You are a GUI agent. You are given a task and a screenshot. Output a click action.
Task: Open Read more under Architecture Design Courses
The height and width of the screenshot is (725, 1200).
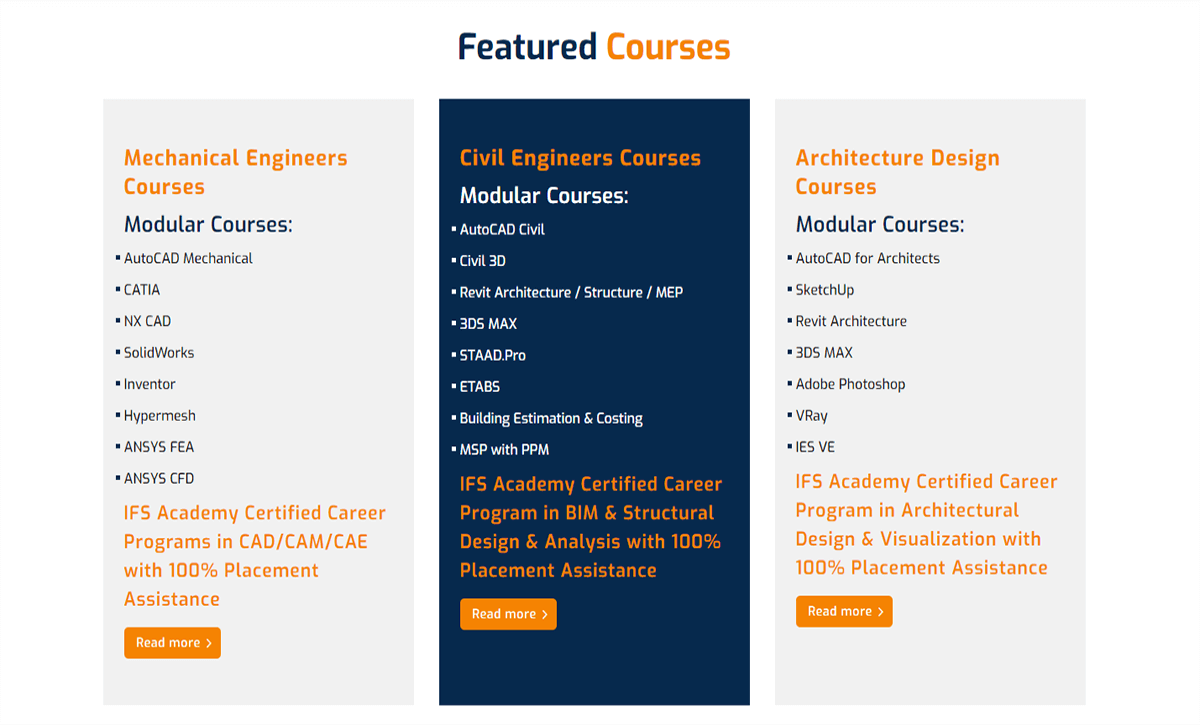pyautogui.click(x=844, y=611)
